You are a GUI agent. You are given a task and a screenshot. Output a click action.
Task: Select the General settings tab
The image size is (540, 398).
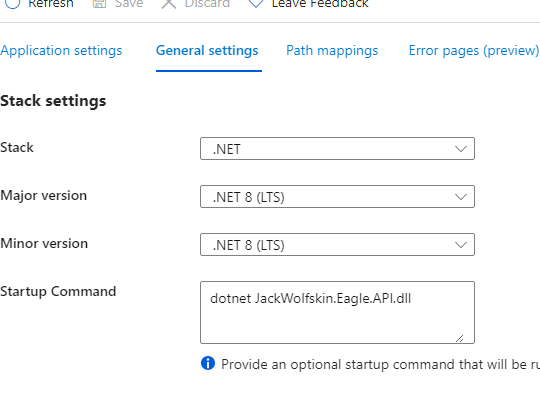207,51
